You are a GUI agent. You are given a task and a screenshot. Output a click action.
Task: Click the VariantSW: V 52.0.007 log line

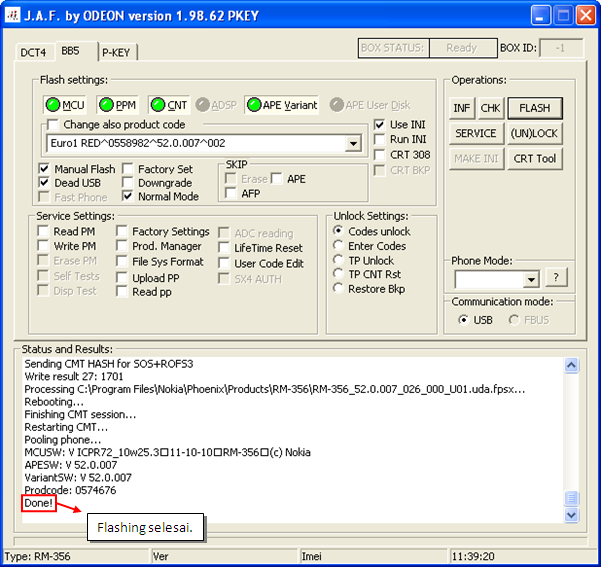78,478
